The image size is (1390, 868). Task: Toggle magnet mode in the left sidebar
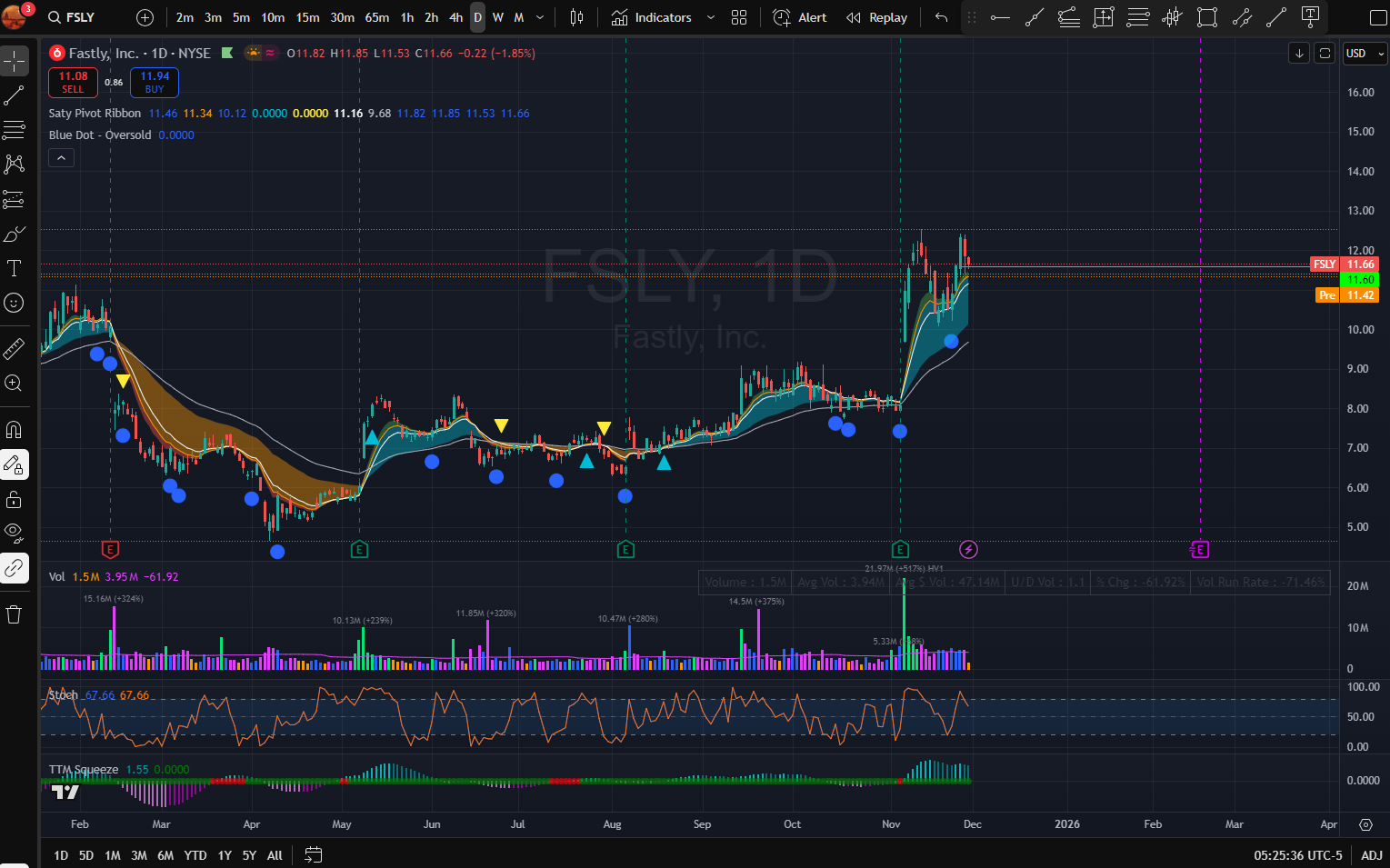15,429
